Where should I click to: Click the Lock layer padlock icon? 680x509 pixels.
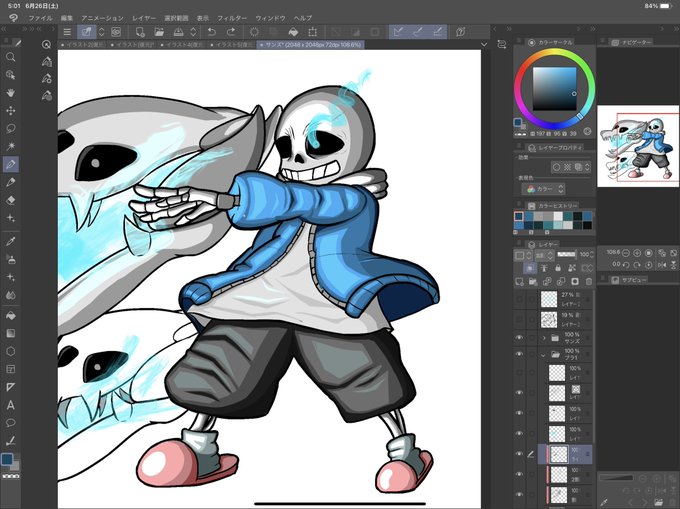(558, 268)
